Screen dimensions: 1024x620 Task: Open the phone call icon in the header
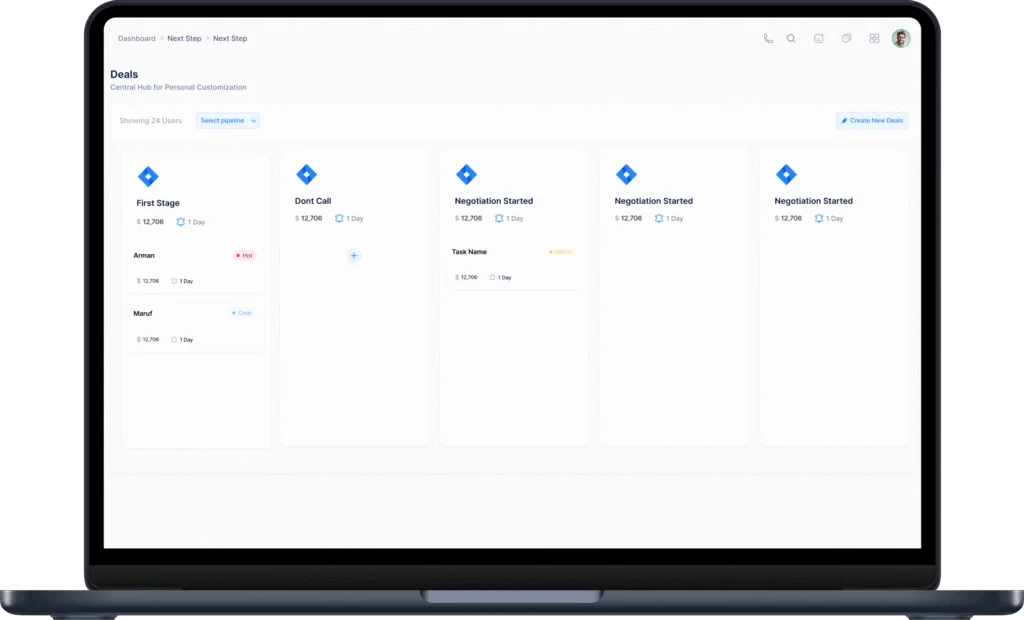tap(768, 38)
